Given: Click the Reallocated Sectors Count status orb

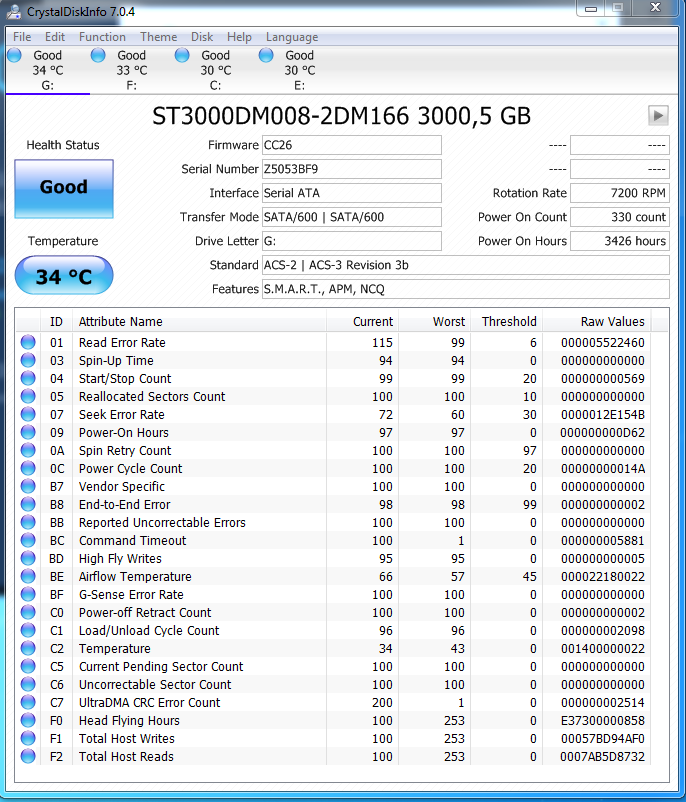Looking at the screenshot, I should point(28,397).
